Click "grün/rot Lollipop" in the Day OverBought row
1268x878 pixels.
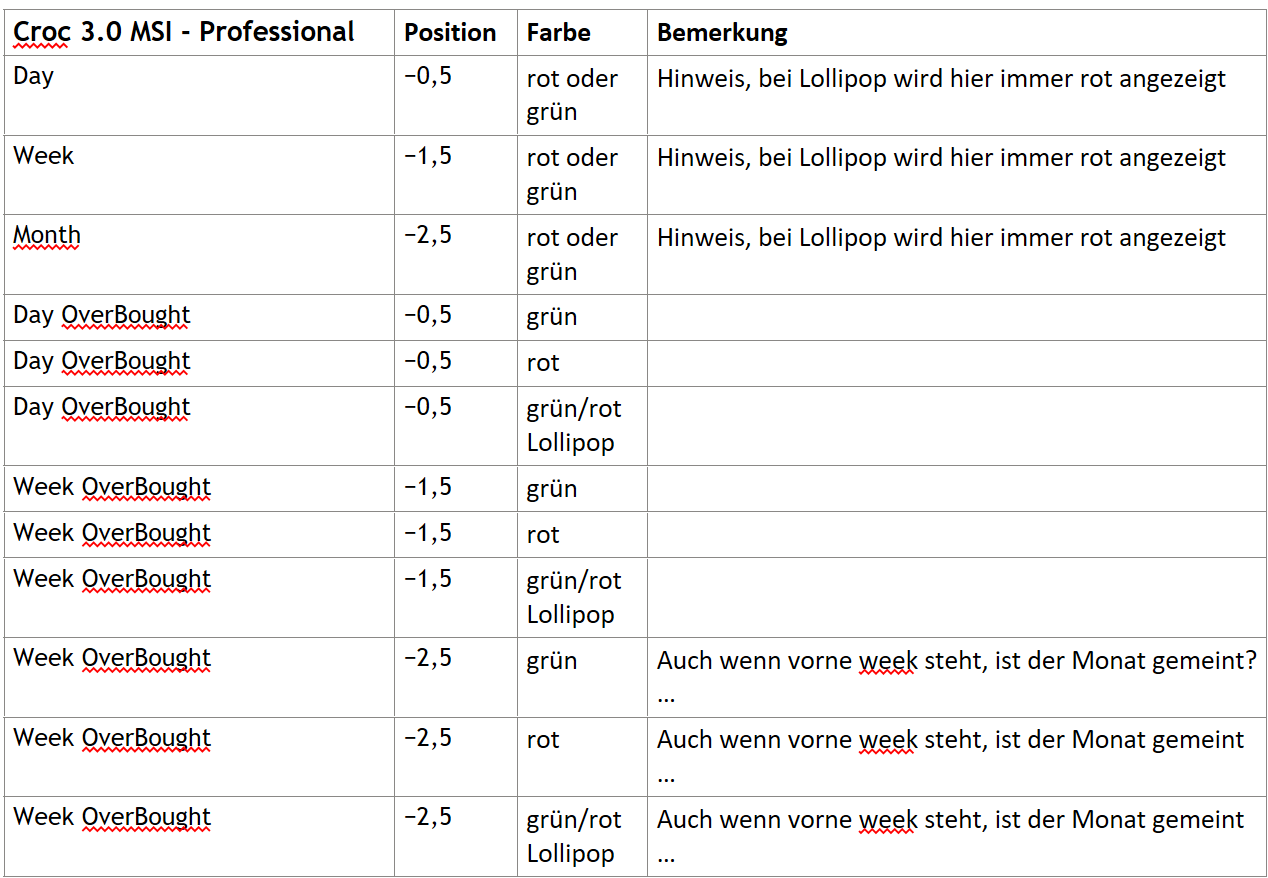click(573, 425)
